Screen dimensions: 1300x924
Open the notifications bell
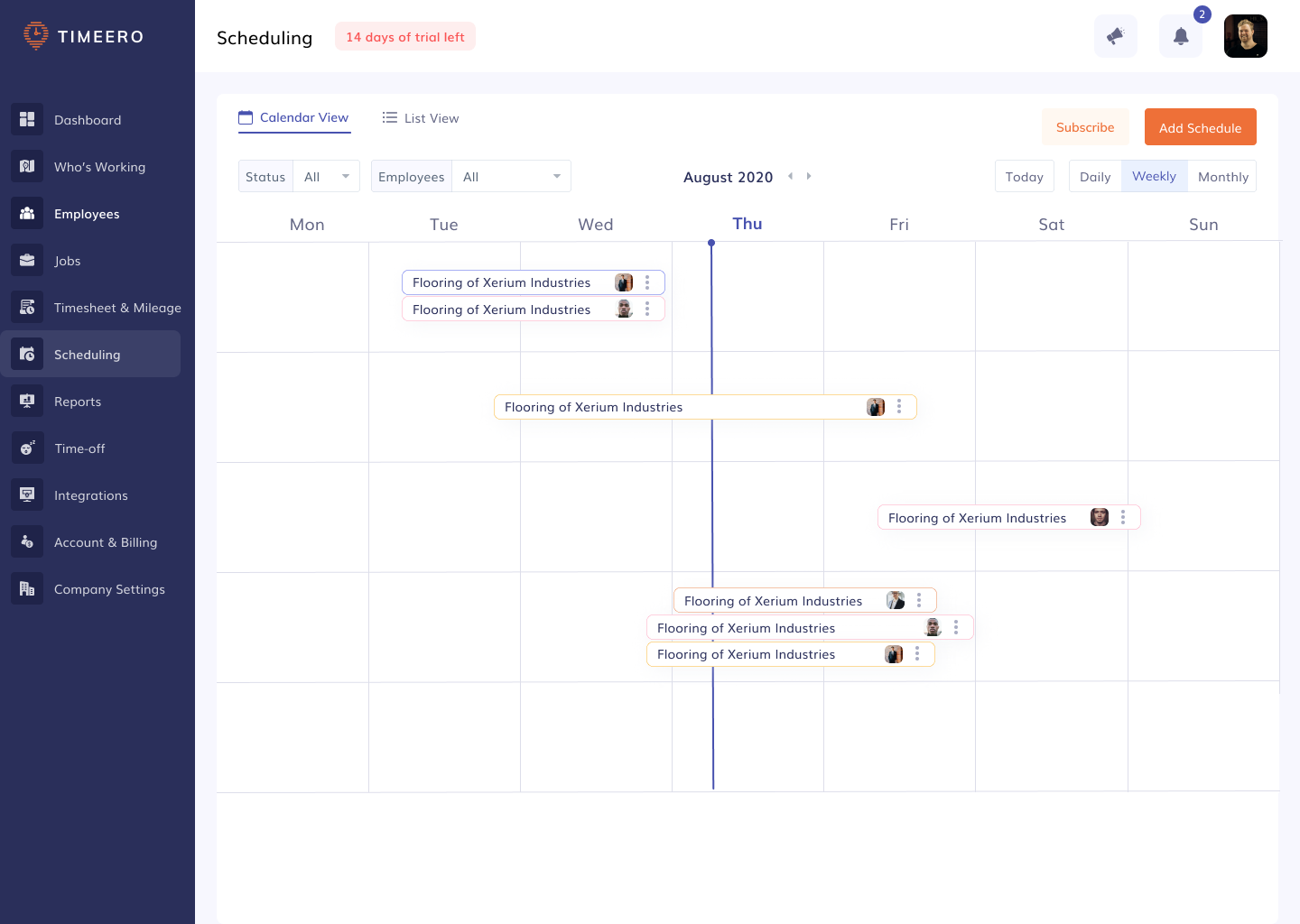[x=1181, y=36]
